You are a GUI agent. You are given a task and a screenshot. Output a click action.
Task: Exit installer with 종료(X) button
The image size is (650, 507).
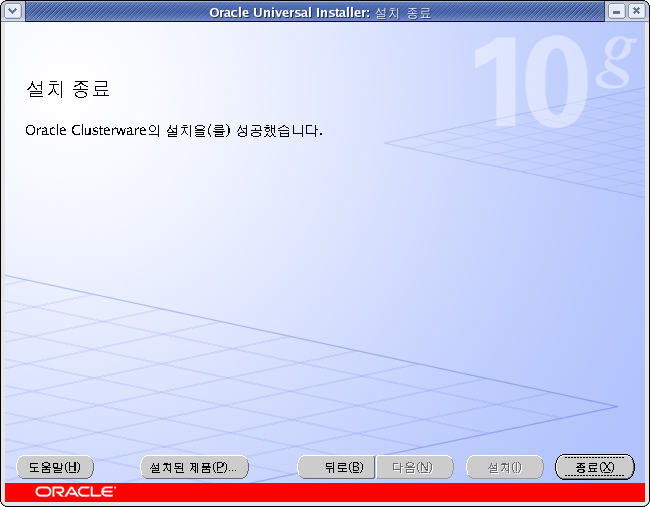coord(595,467)
